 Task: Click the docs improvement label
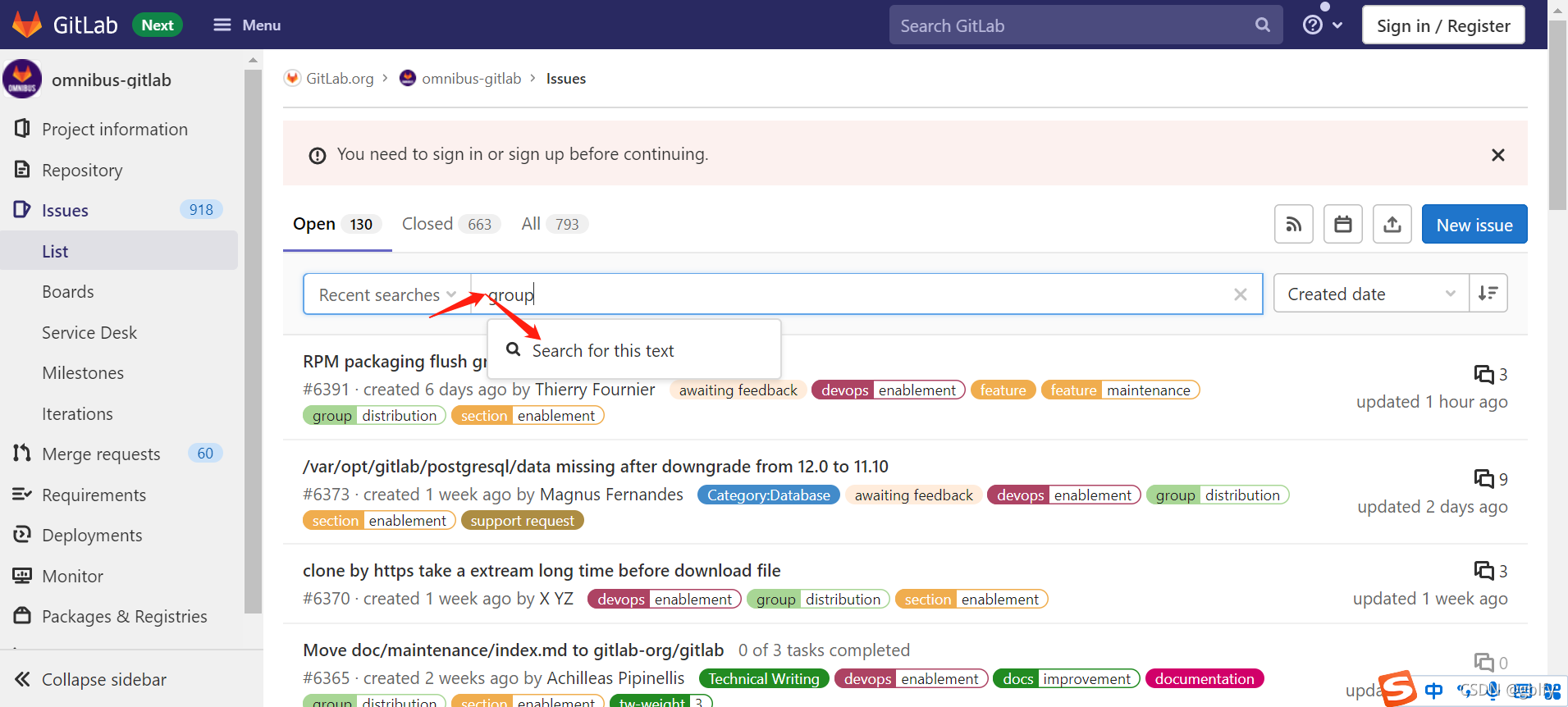[1066, 679]
